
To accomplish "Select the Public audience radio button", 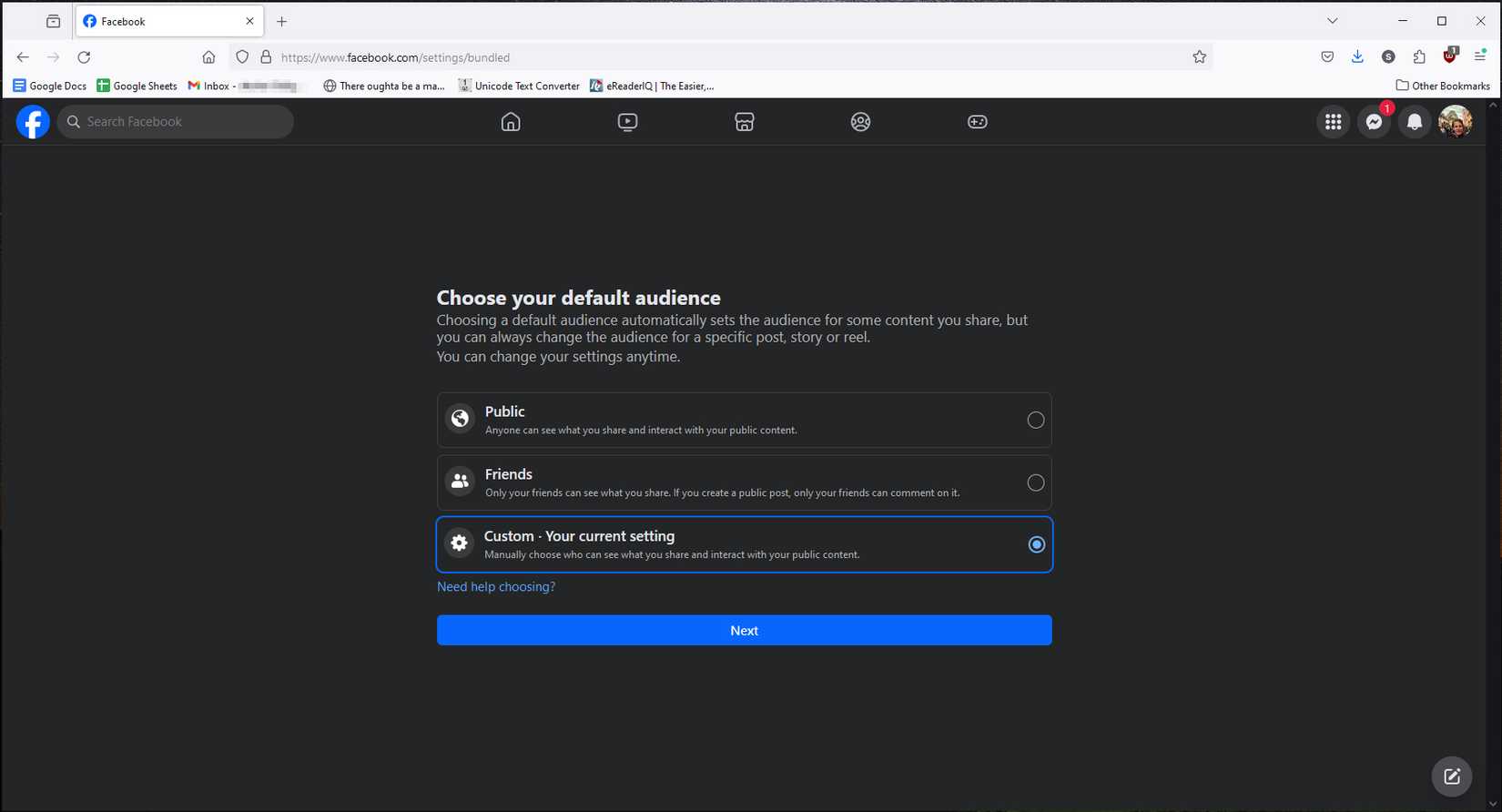I will tap(1035, 421).
